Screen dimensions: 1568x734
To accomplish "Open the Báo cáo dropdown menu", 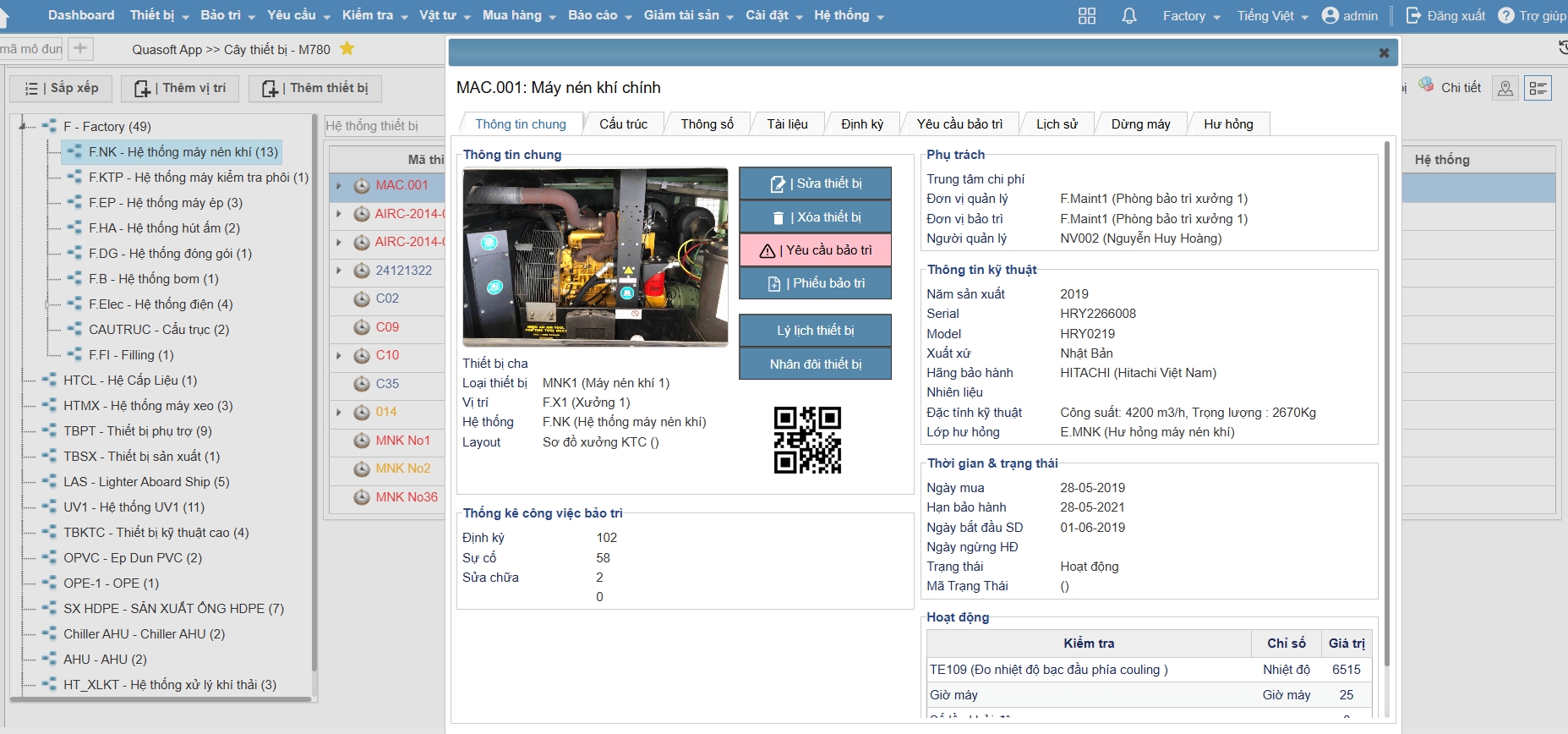I will [x=599, y=15].
